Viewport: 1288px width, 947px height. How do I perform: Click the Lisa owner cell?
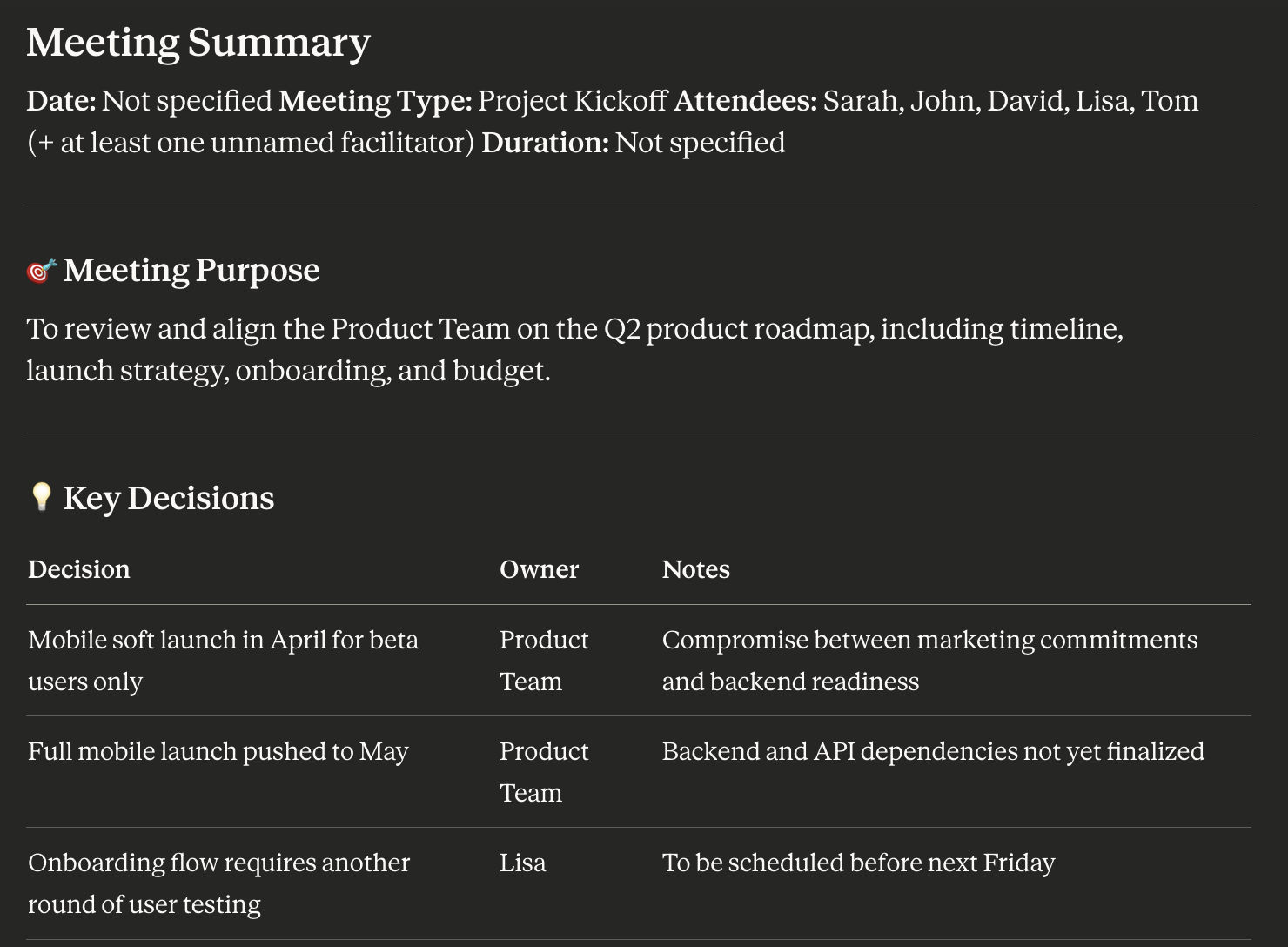coord(523,863)
